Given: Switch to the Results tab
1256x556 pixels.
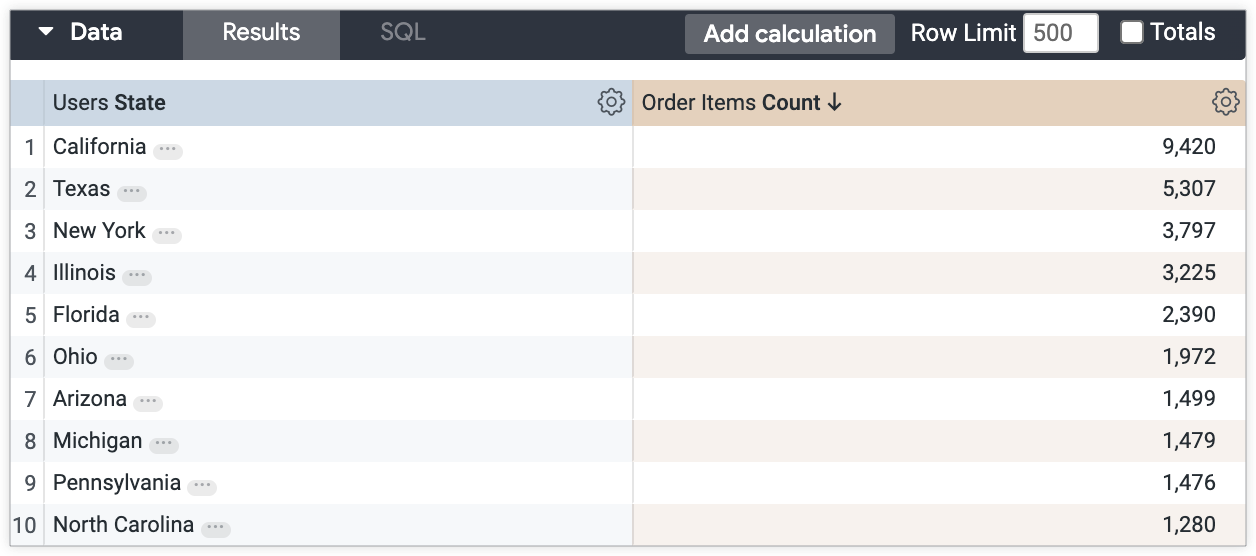Looking at the screenshot, I should click(261, 32).
